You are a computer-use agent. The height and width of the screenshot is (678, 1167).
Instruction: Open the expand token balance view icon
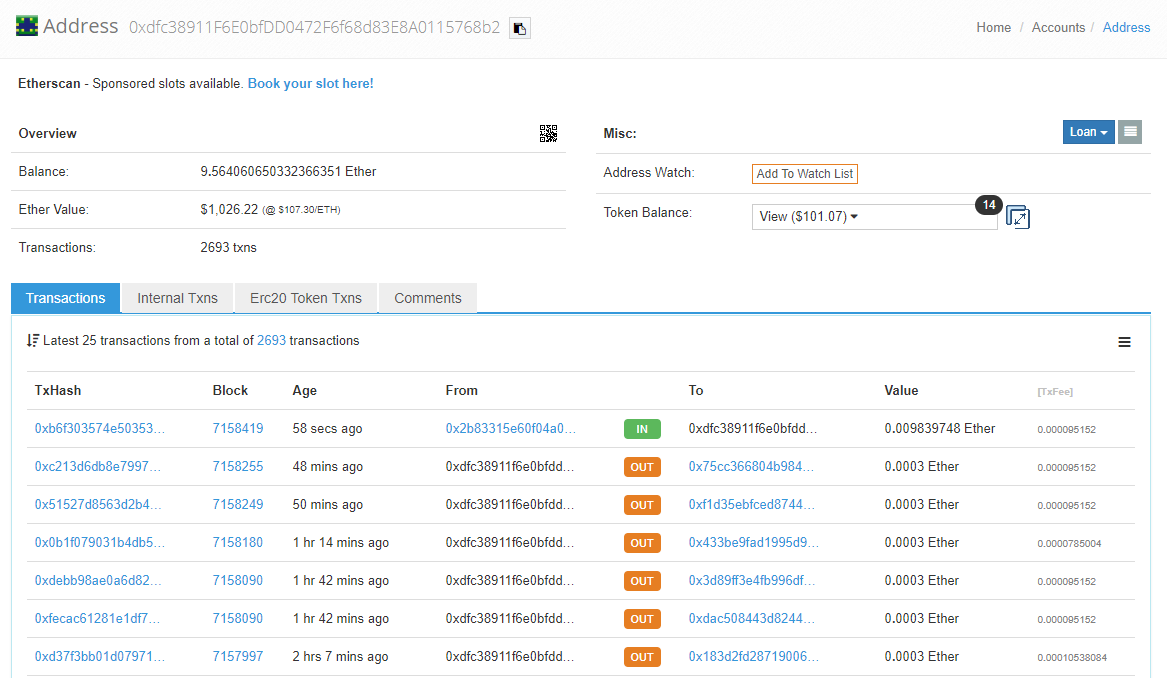click(1017, 217)
